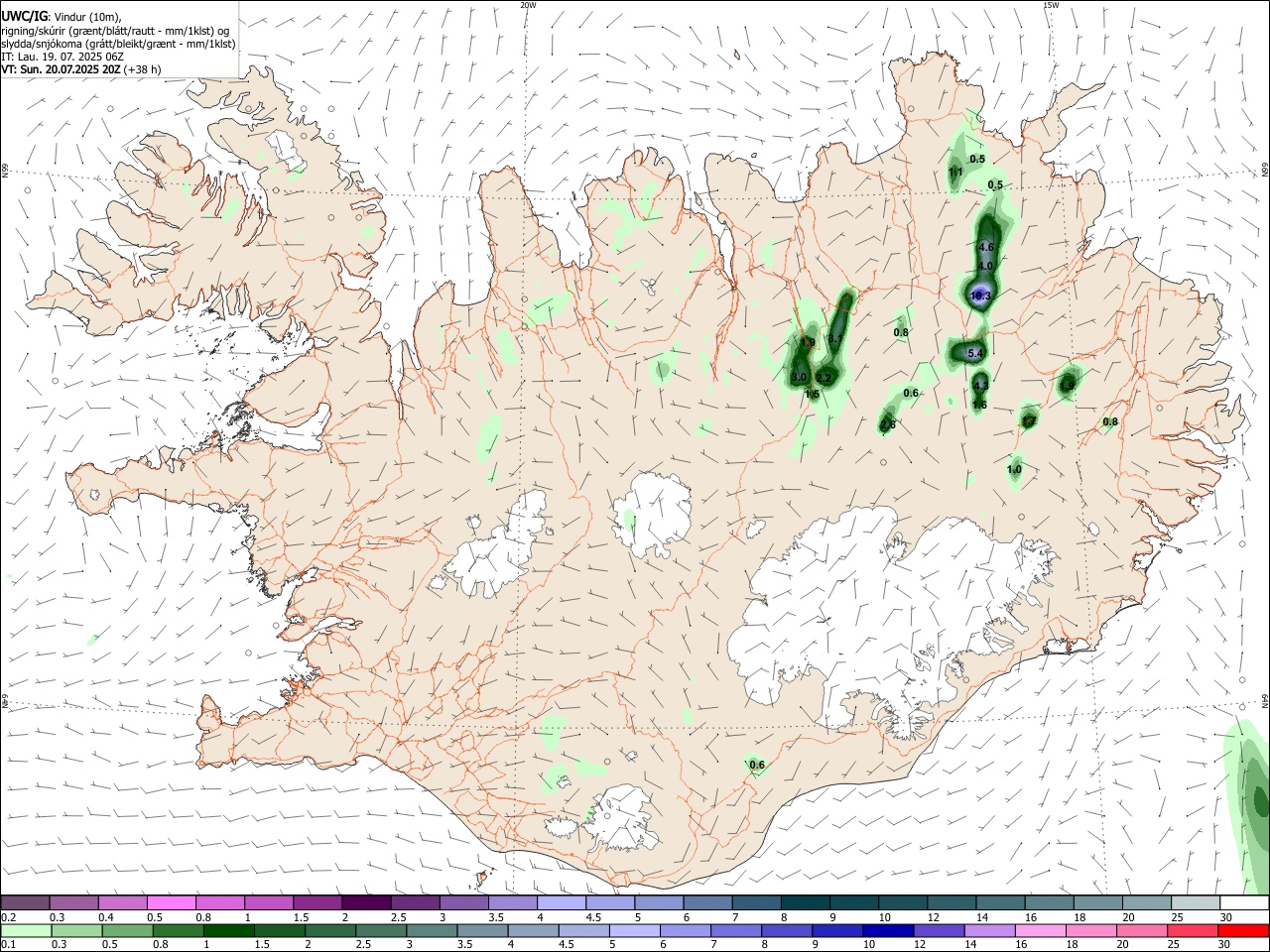The image size is (1270, 952).
Task: Click the 5.4 precipitation value label
Action: pyautogui.click(x=974, y=353)
